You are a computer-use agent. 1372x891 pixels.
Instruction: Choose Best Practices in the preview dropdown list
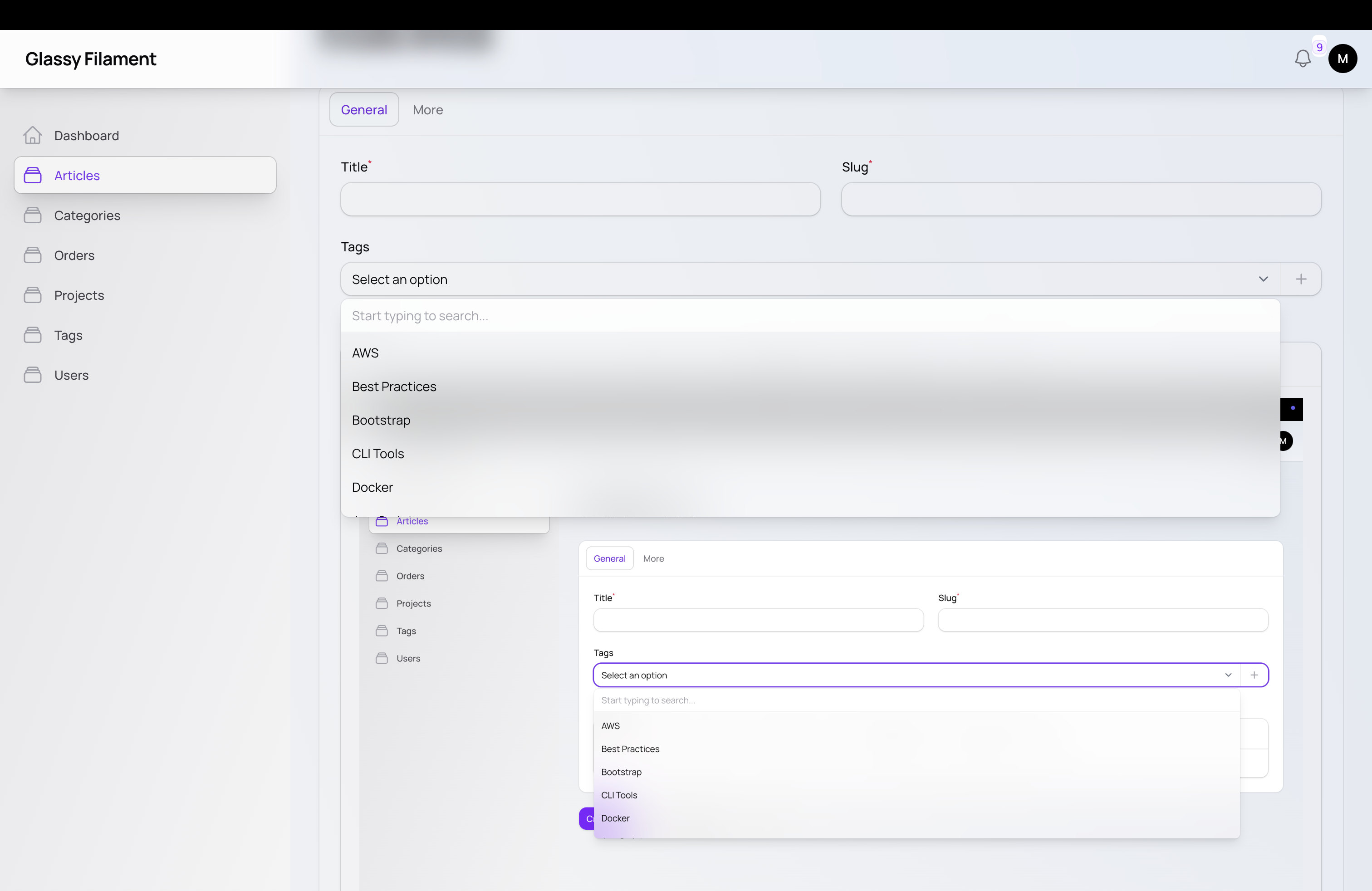tap(916, 749)
